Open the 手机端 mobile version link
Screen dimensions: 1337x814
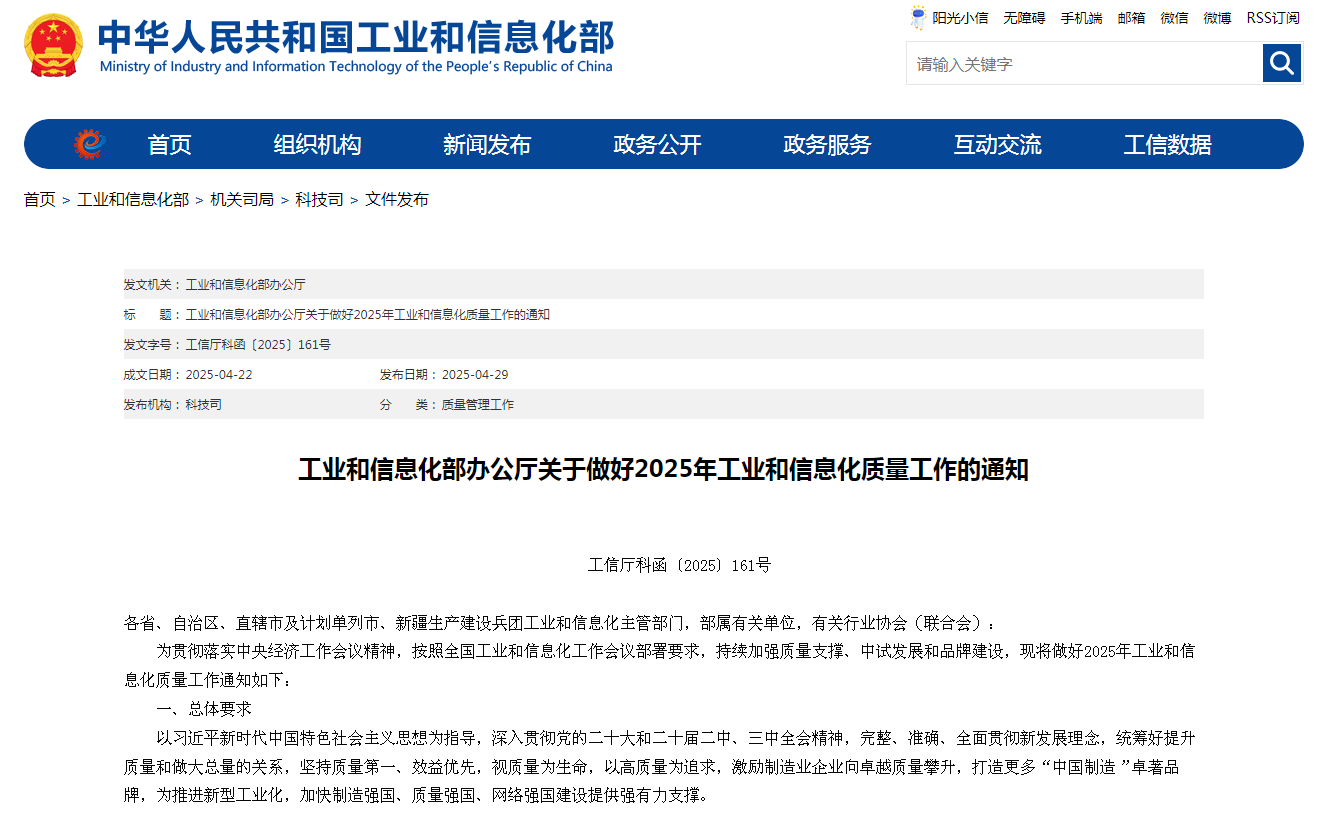(x=1081, y=18)
